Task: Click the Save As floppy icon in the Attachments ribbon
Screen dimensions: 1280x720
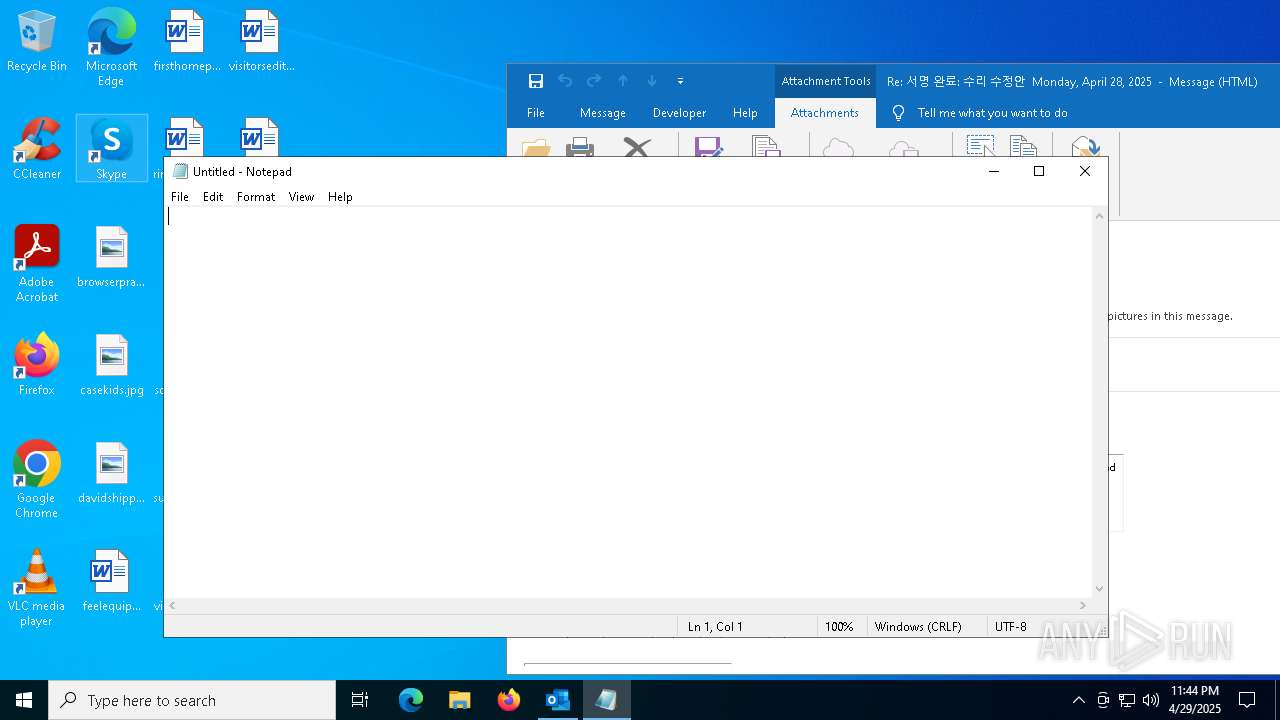Action: (x=708, y=148)
